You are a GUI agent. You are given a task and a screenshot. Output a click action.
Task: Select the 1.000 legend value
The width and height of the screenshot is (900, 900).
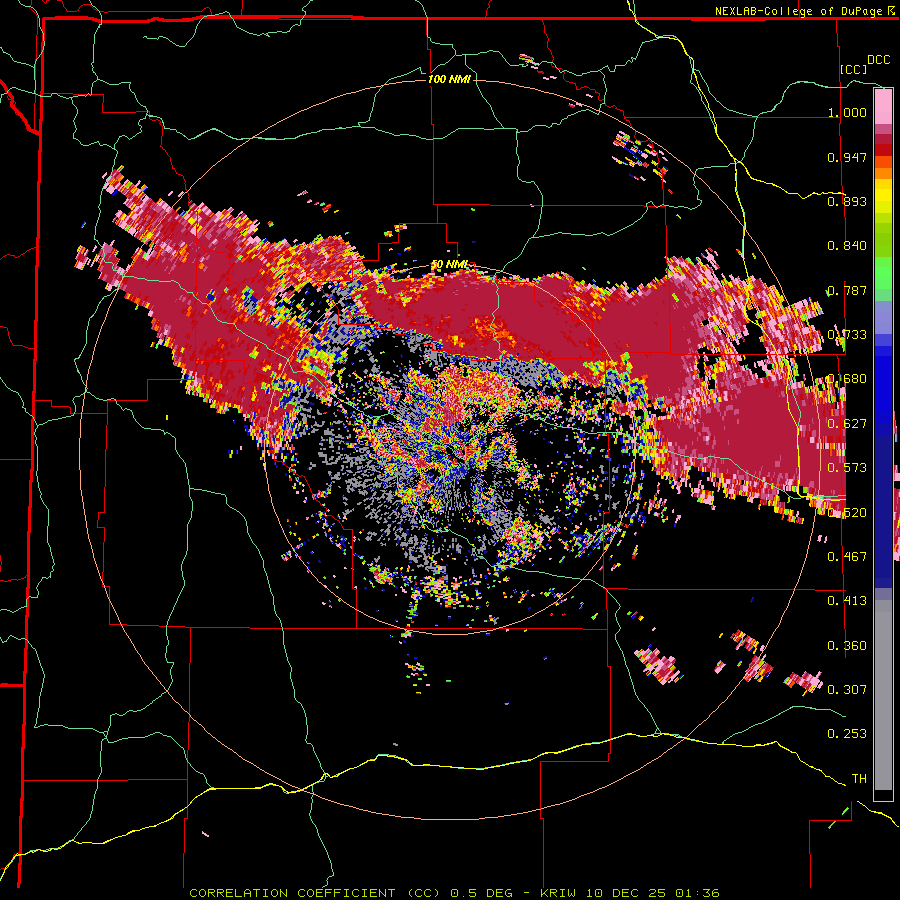coord(847,112)
